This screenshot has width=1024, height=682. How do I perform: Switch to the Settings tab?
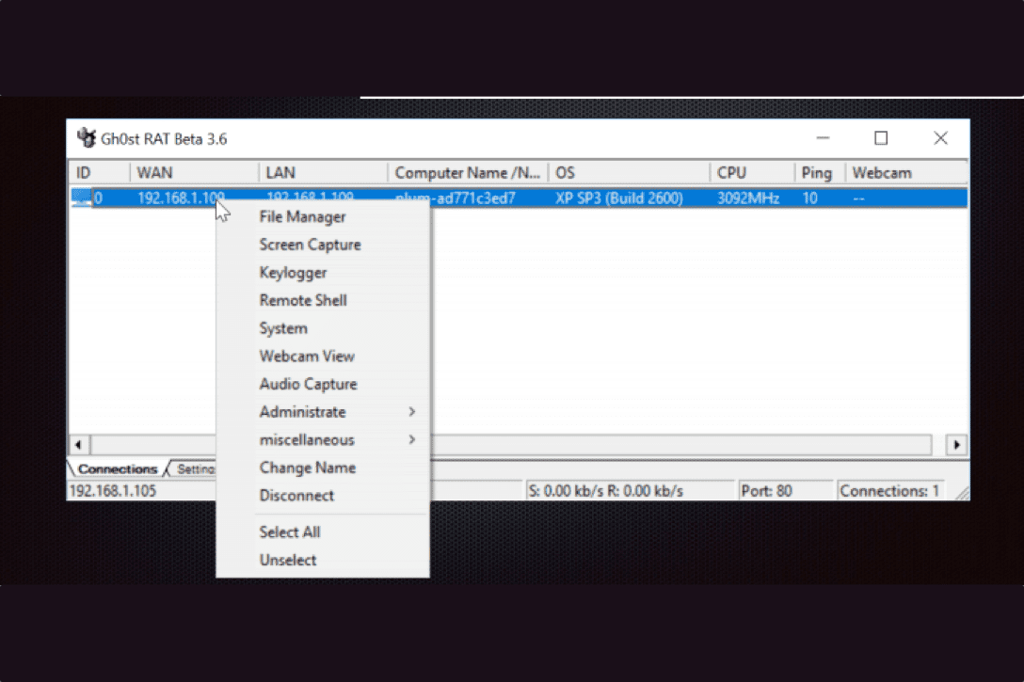[194, 469]
